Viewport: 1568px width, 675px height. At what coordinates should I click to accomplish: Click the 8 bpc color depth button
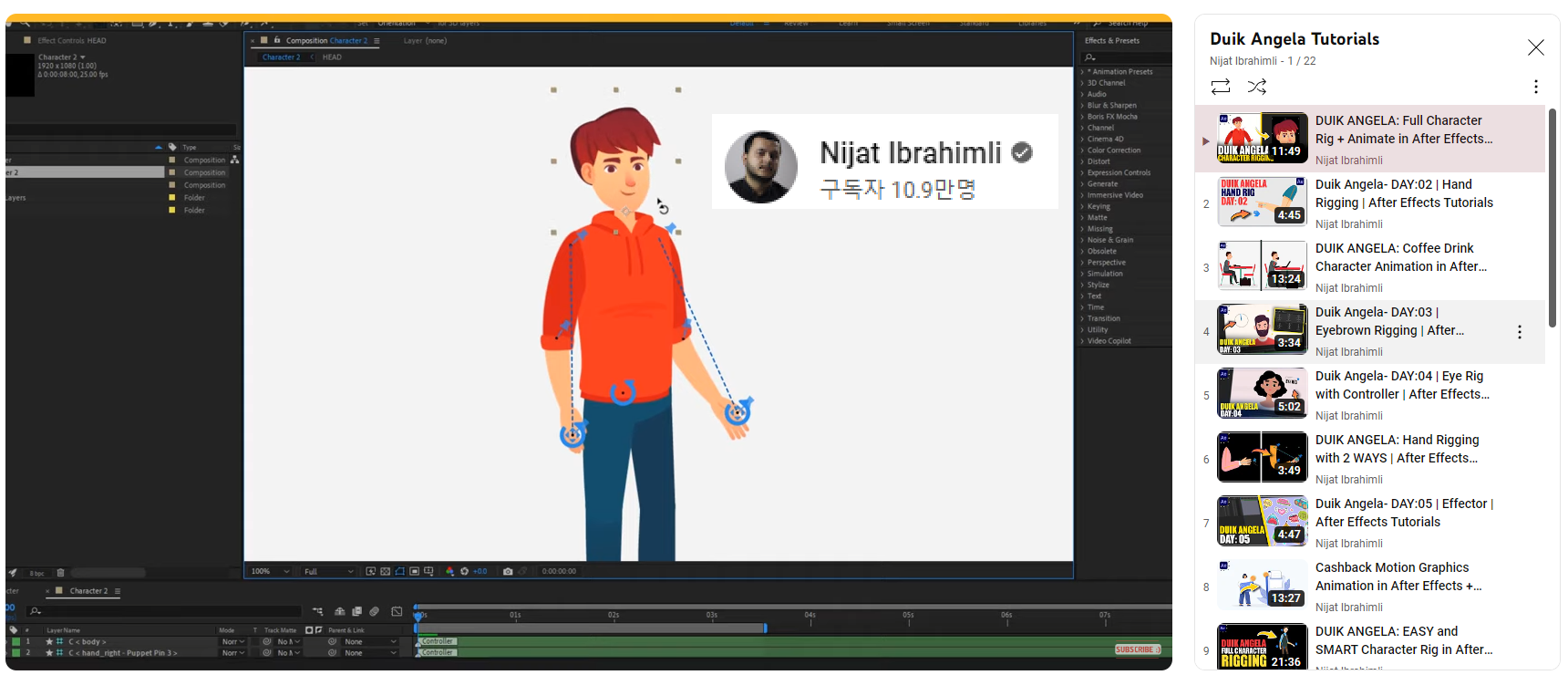36,574
